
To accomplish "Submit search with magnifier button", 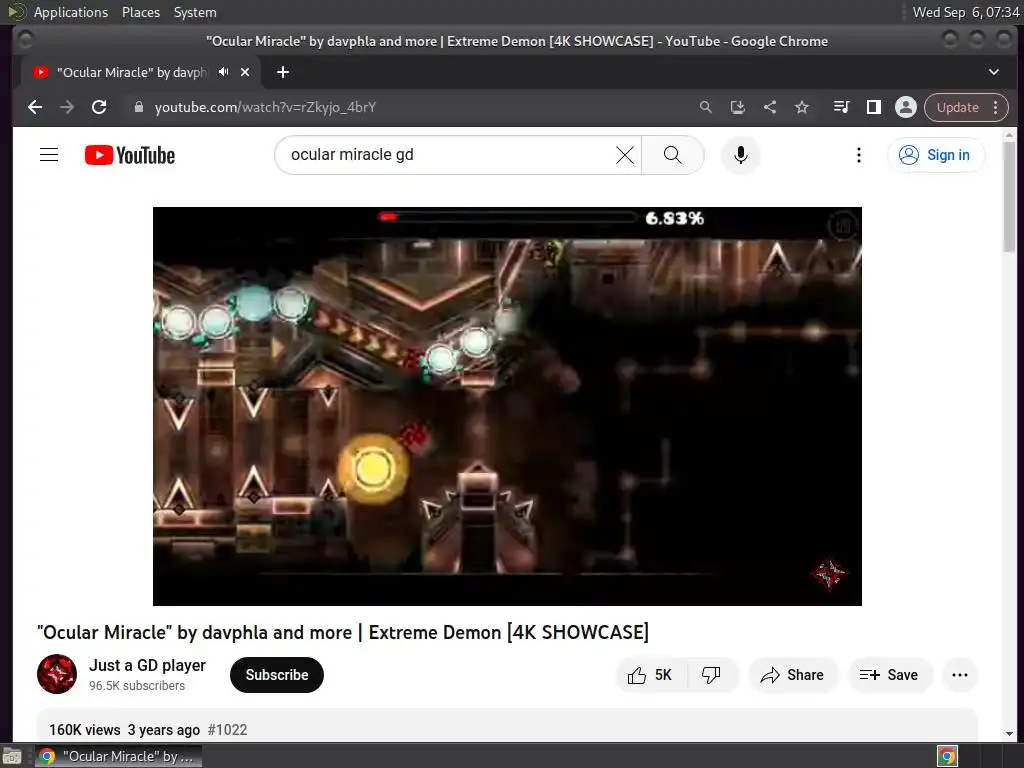I will [673, 155].
